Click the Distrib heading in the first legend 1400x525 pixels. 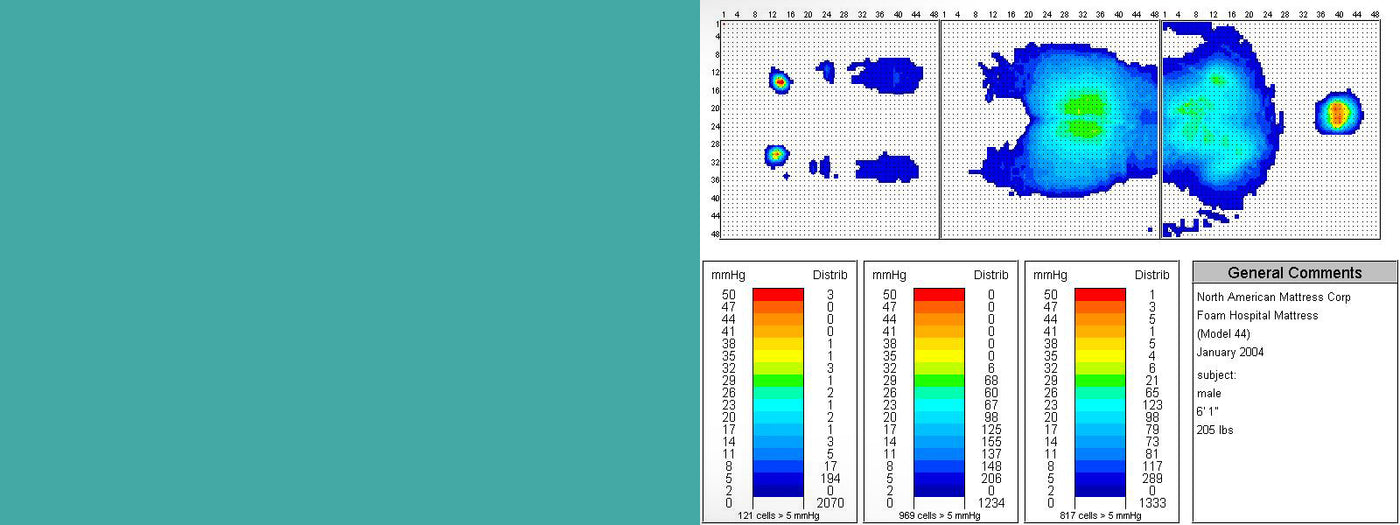pyautogui.click(x=830, y=275)
